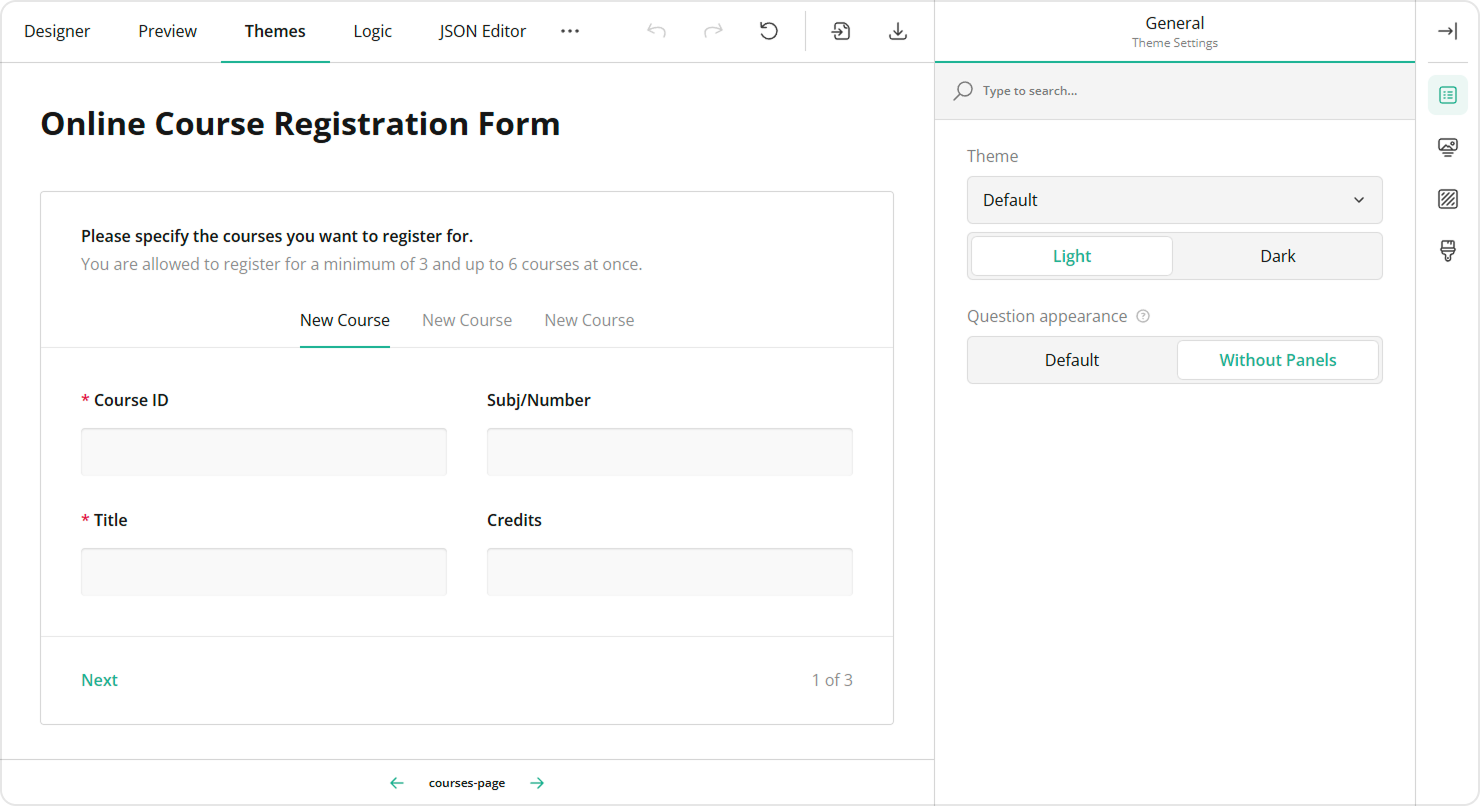The height and width of the screenshot is (806, 1480).
Task: Click the undo arrow icon
Action: pyautogui.click(x=656, y=31)
